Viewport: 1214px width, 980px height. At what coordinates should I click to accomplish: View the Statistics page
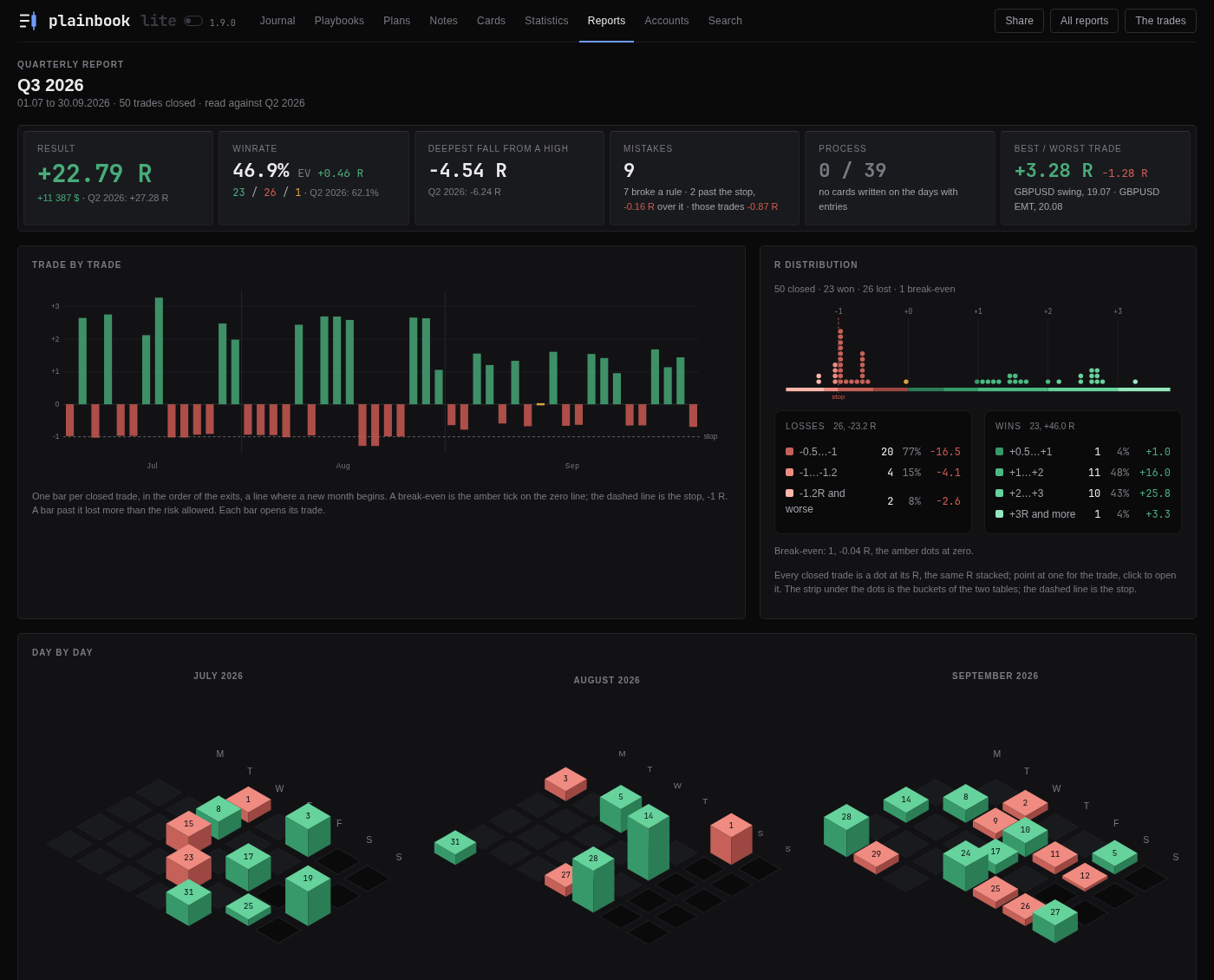point(546,21)
